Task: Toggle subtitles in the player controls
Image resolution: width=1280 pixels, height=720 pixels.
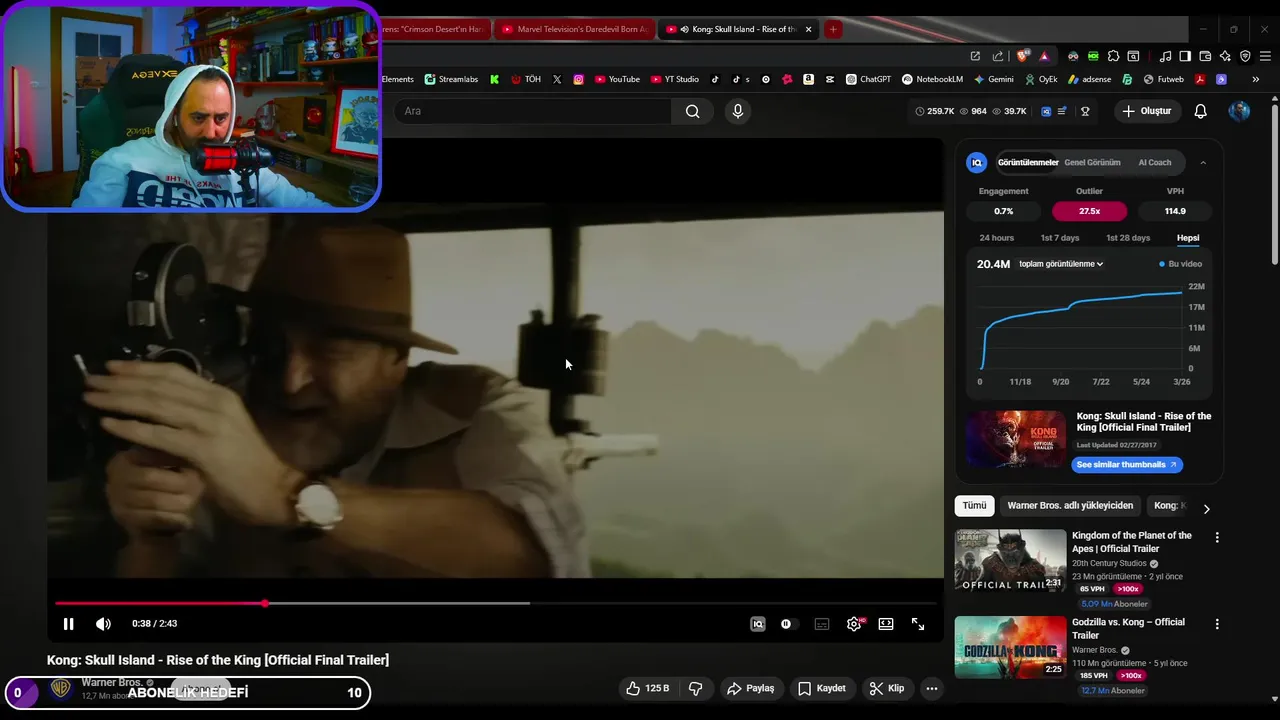Action: (x=822, y=624)
